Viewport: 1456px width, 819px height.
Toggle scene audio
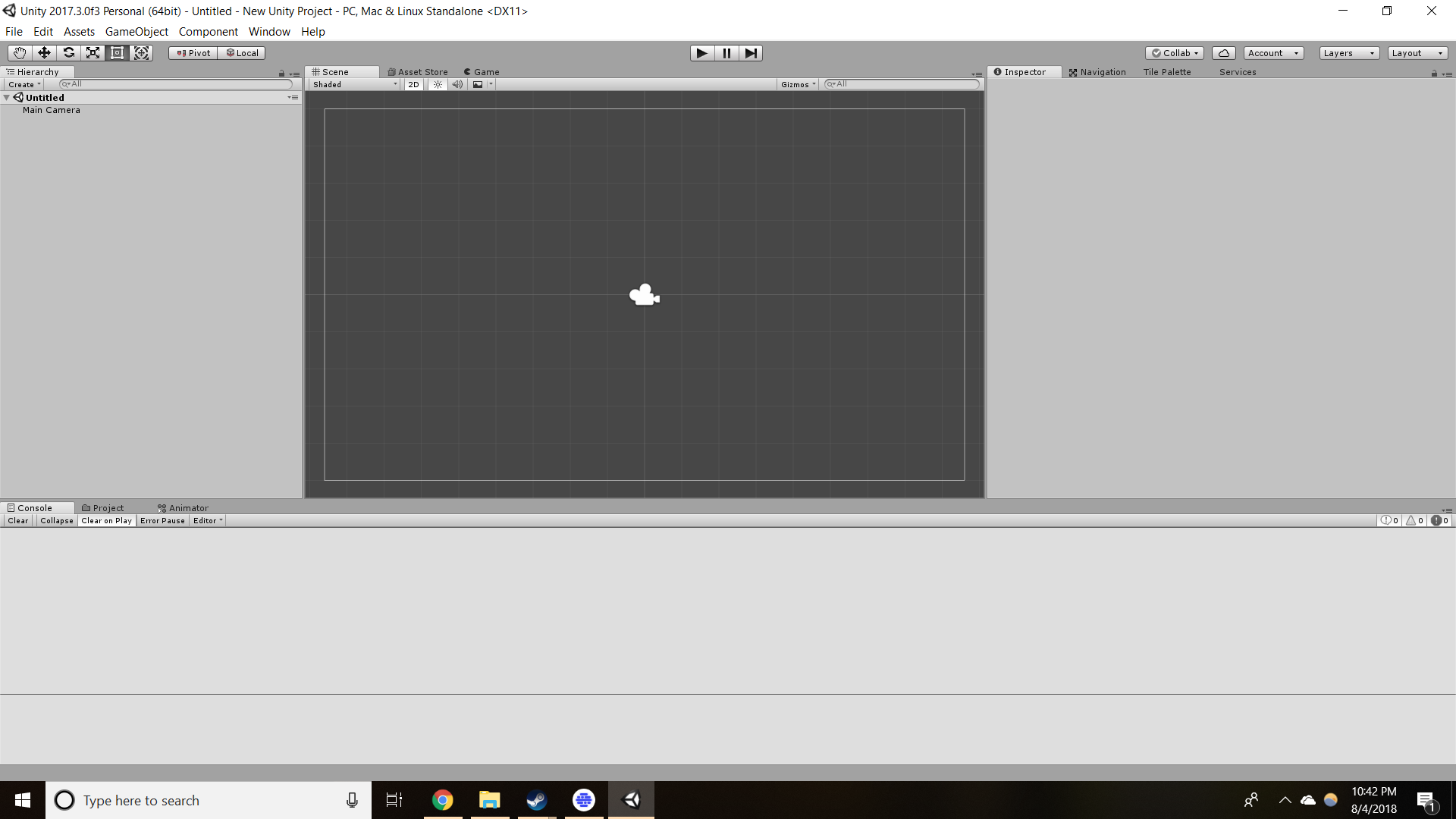point(457,85)
